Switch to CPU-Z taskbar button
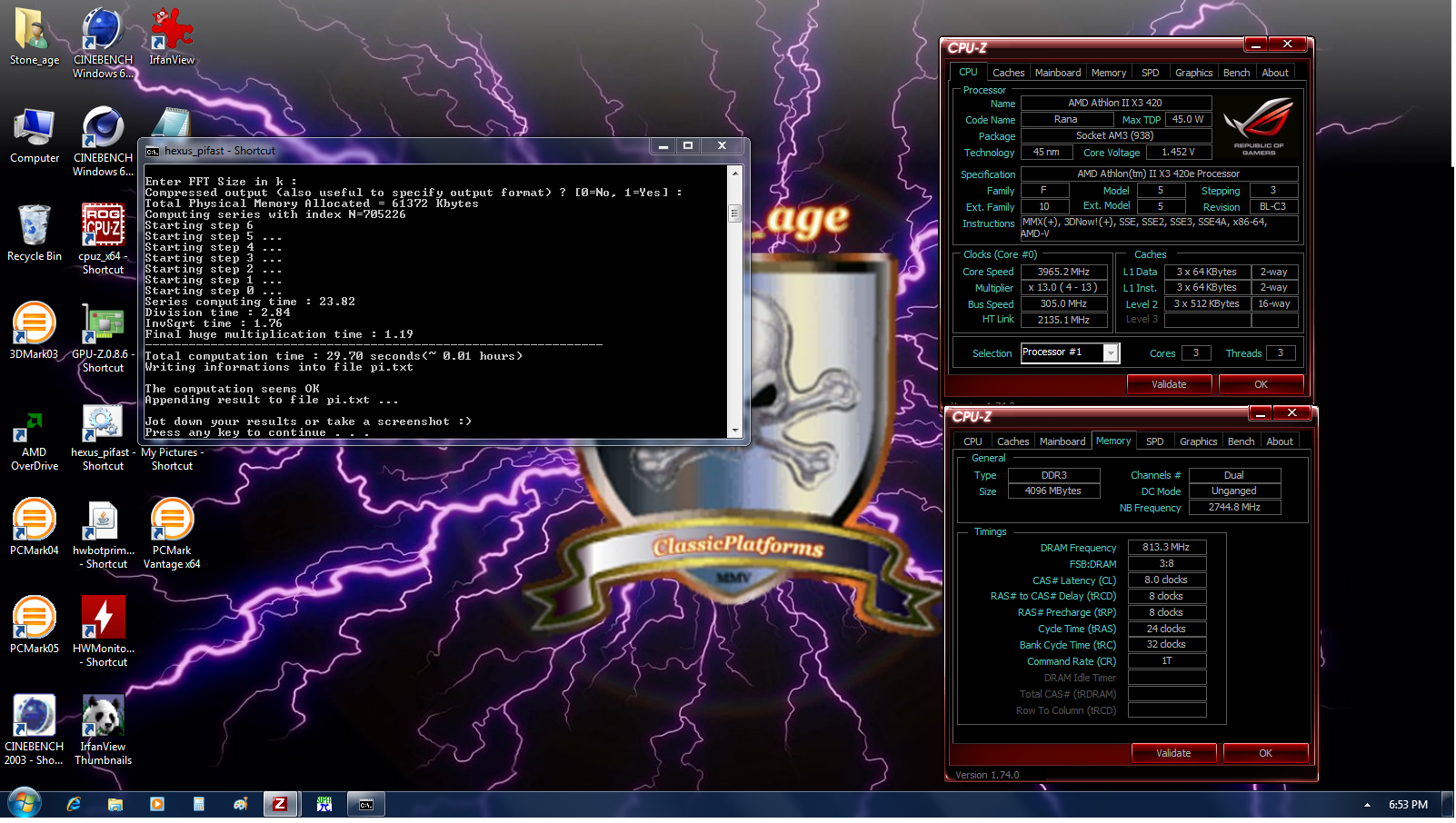The image size is (1456, 823). click(x=281, y=804)
